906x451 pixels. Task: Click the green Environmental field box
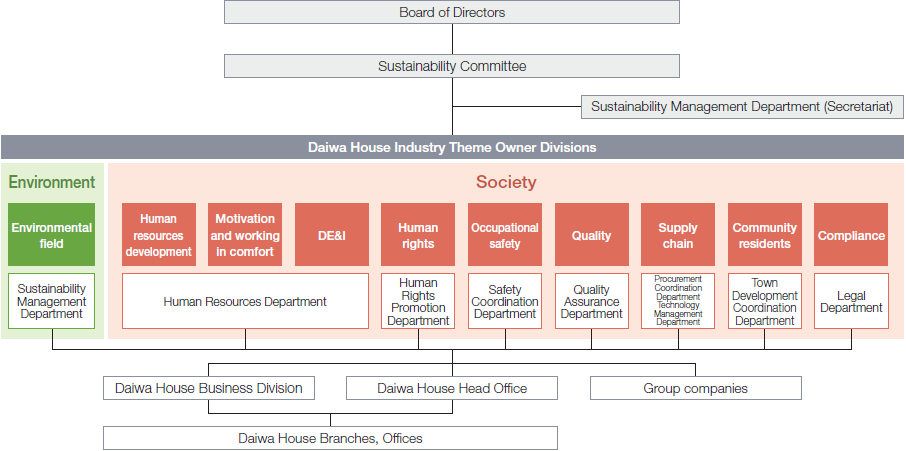[52, 235]
